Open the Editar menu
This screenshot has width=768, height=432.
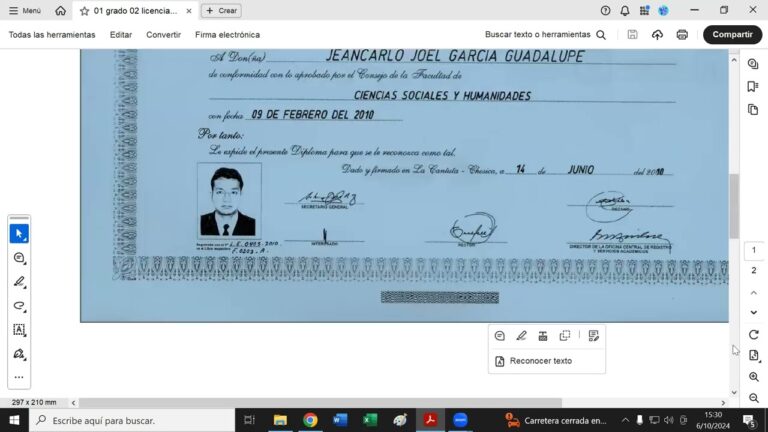(x=120, y=35)
